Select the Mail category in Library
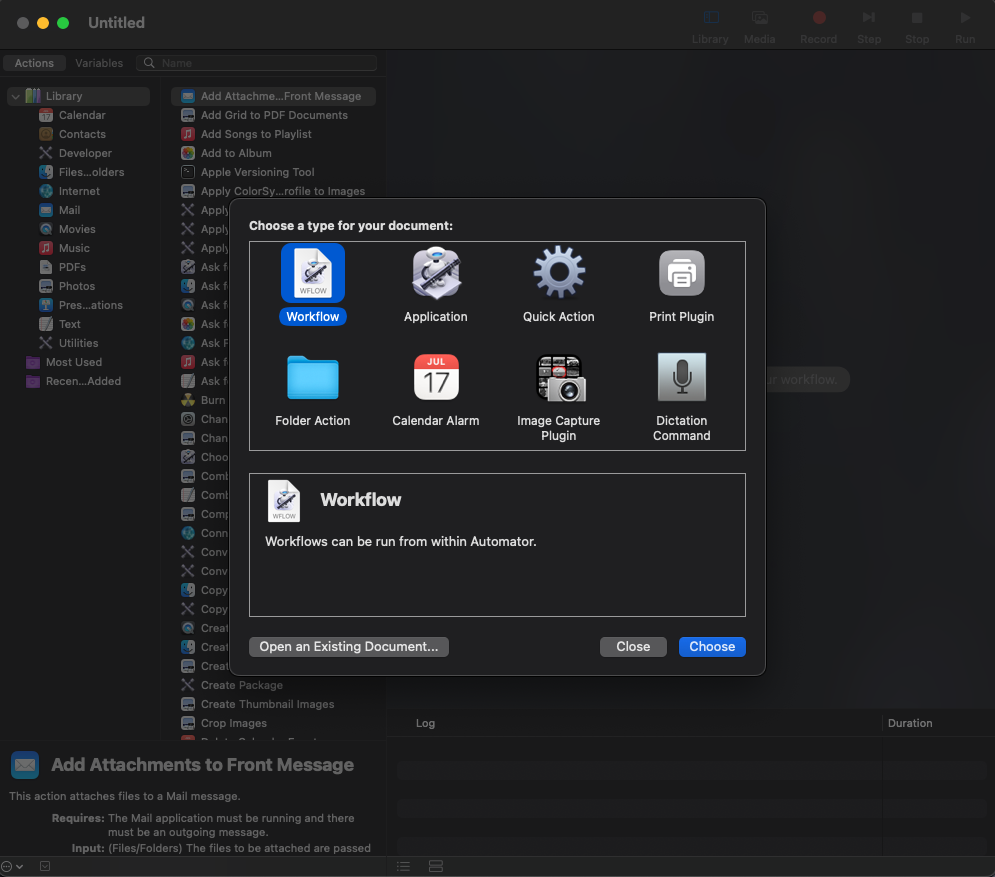The image size is (995, 877). [69, 210]
